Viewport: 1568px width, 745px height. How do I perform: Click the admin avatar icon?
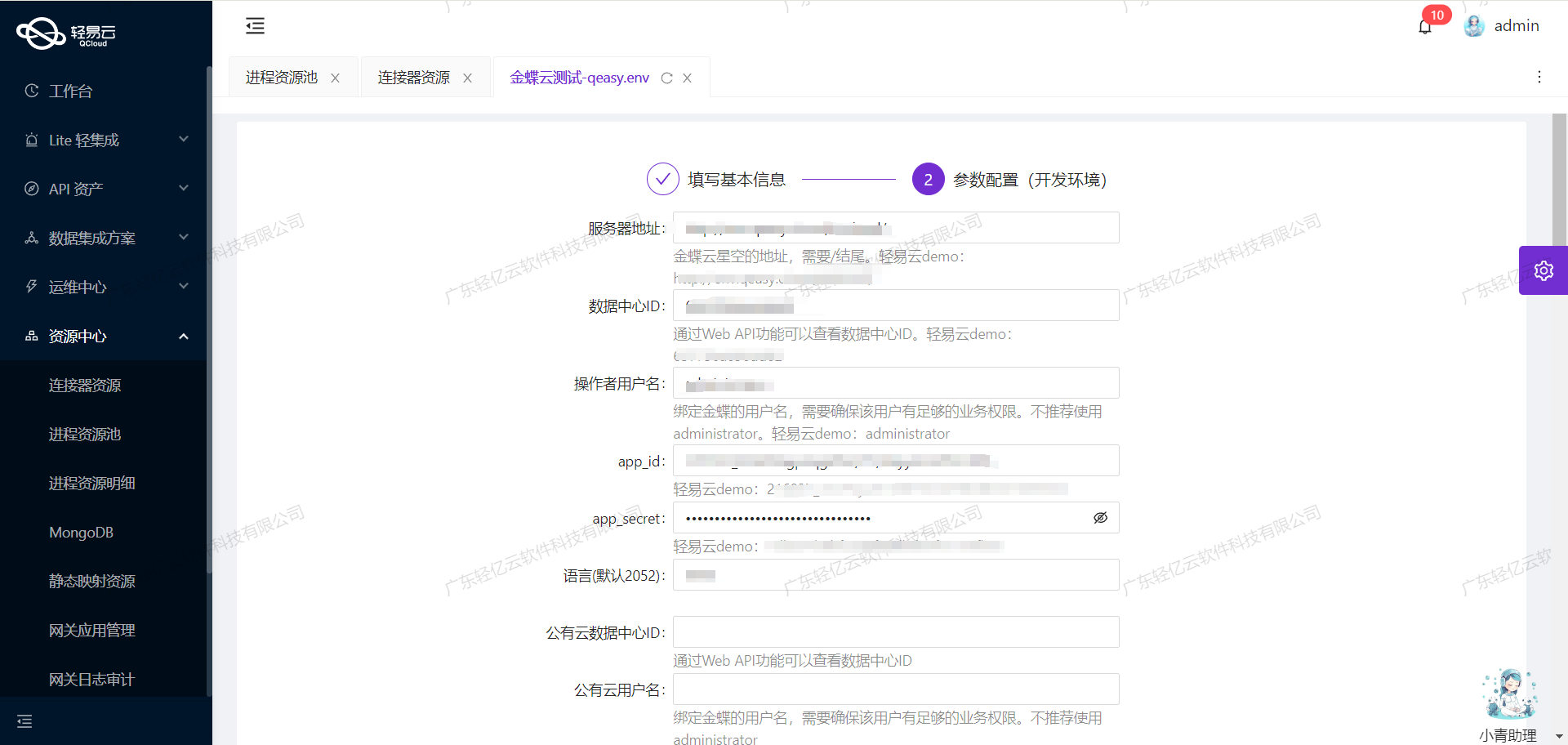pos(1474,26)
